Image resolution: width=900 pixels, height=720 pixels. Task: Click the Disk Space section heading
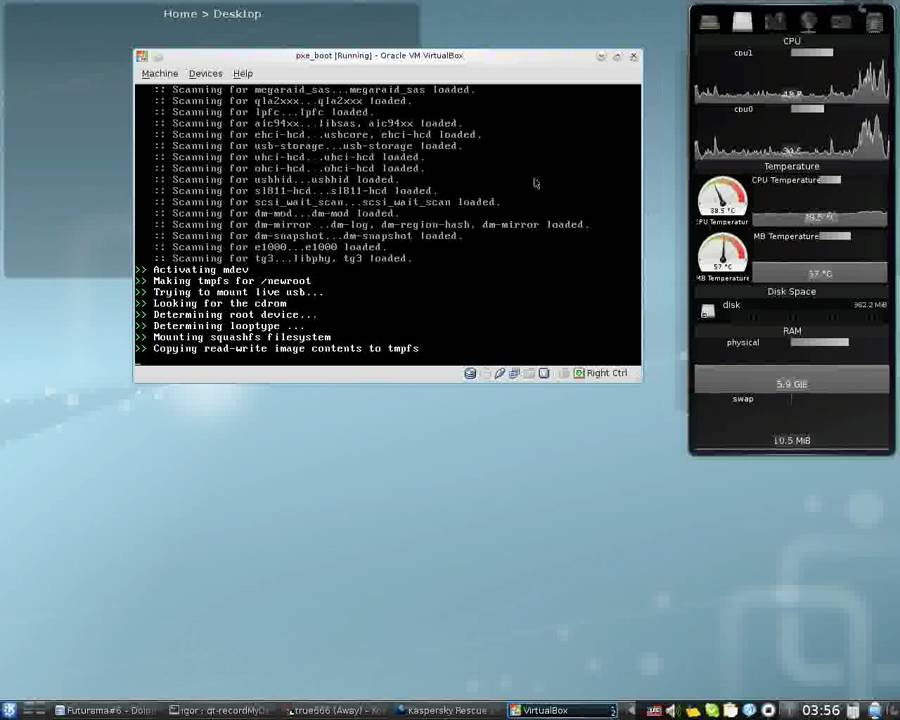pyautogui.click(x=792, y=292)
